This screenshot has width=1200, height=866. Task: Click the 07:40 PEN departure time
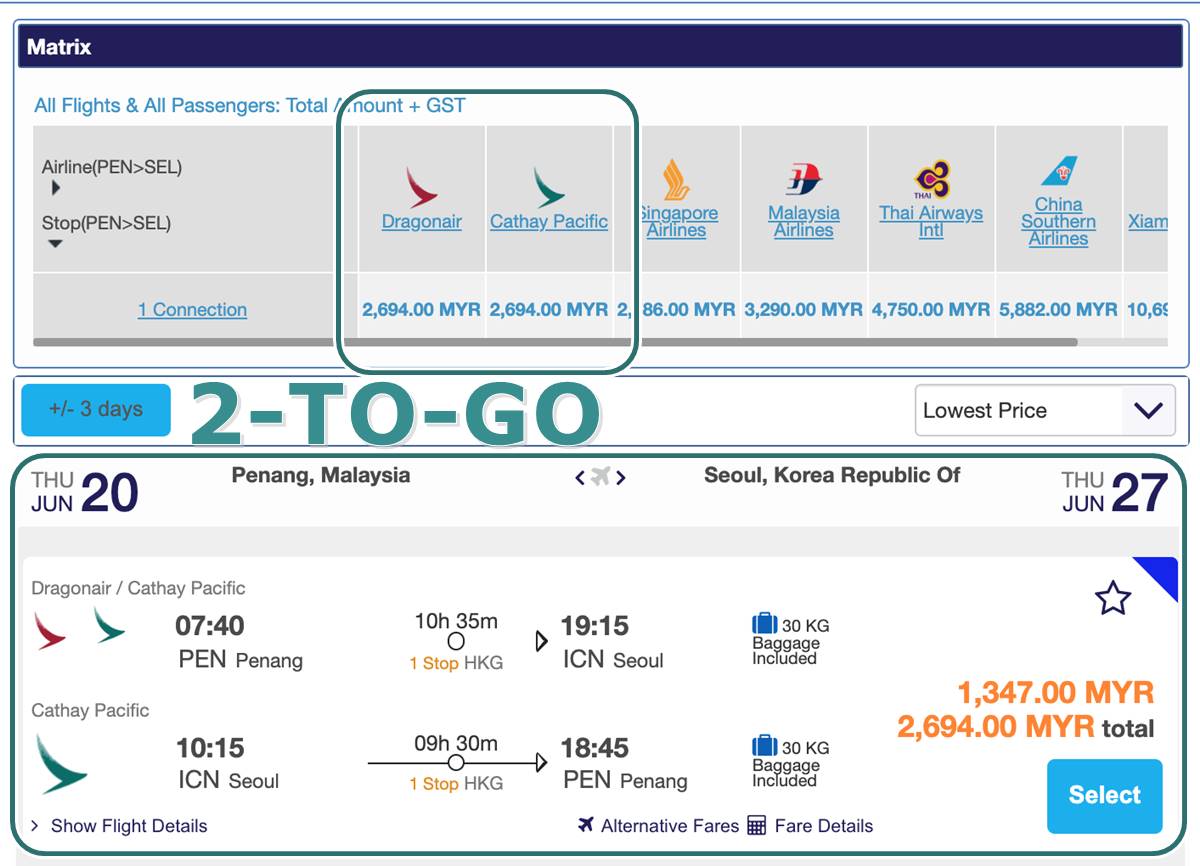(210, 627)
